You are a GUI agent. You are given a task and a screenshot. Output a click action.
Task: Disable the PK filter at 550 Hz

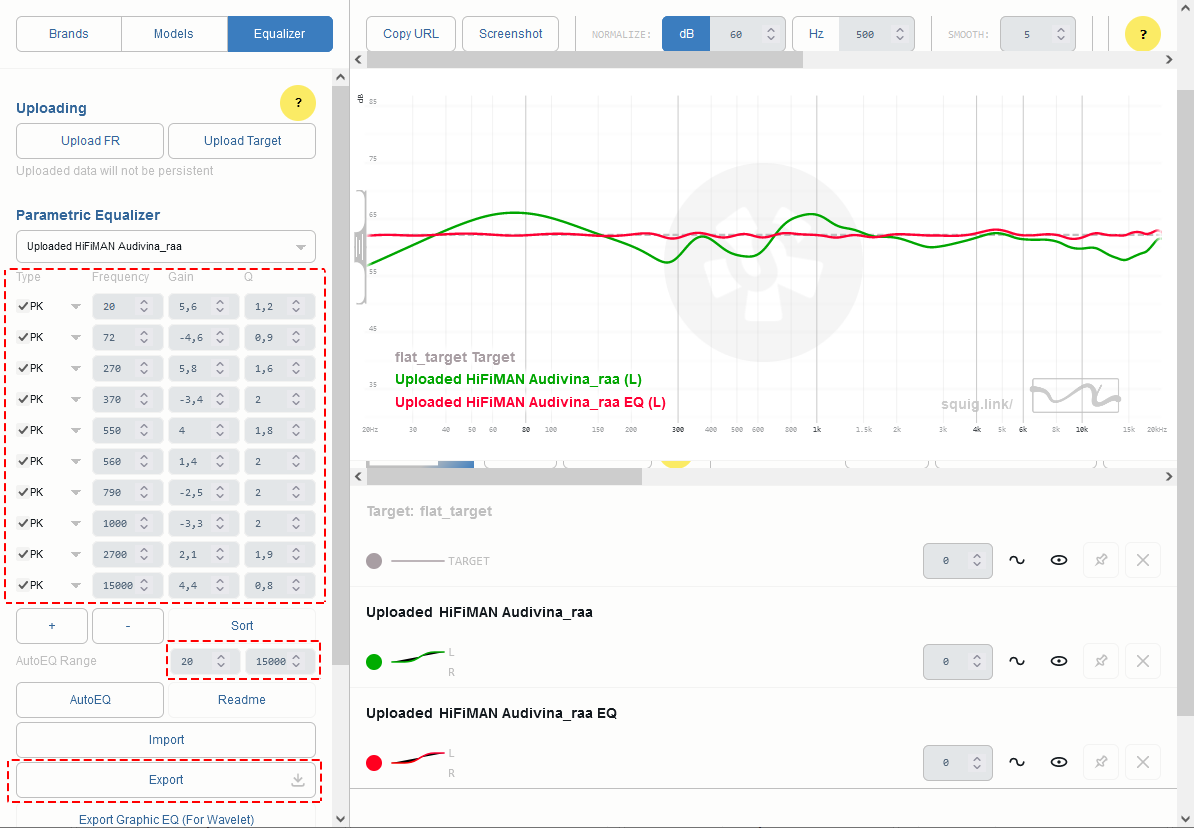(23, 430)
